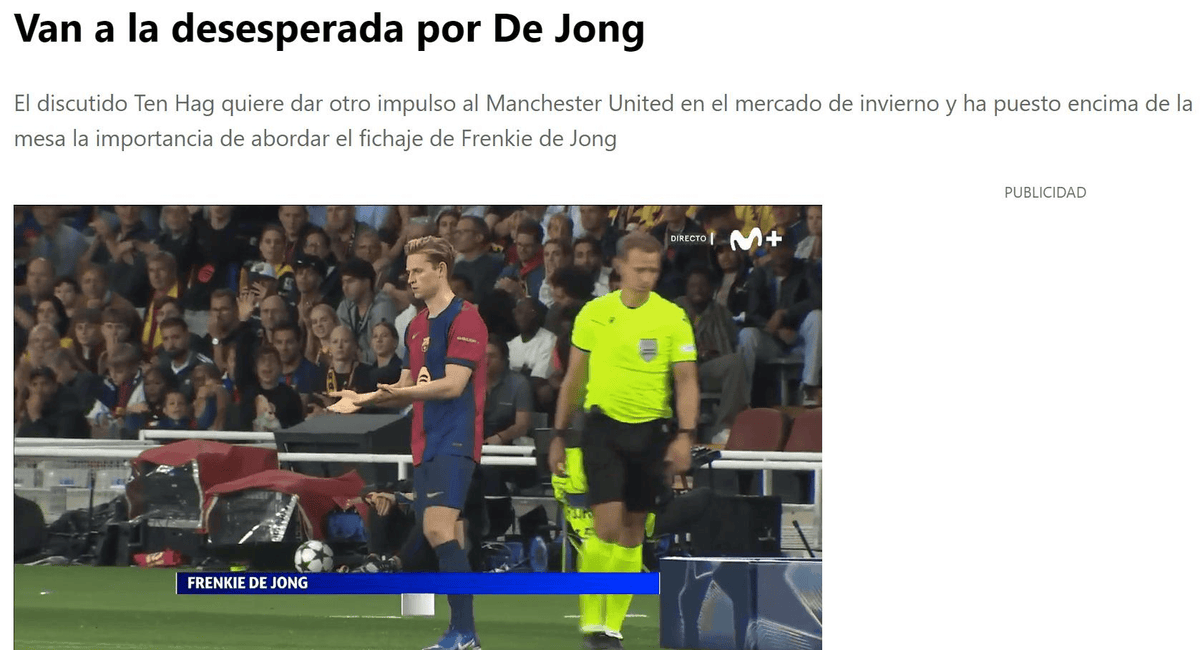
Task: Click the words Manchester United in the subtitle
Action: click(x=581, y=104)
